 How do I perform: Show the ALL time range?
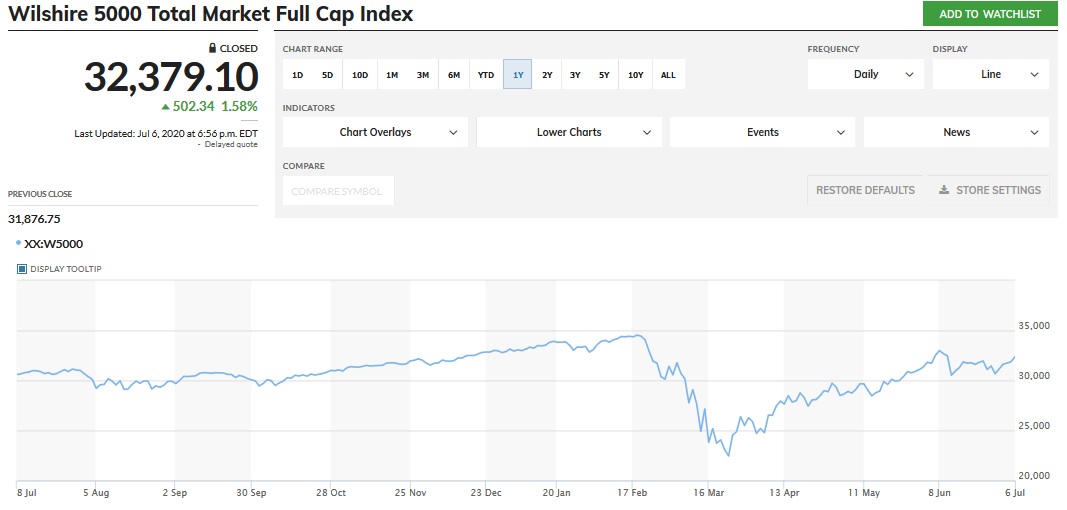[x=668, y=75]
